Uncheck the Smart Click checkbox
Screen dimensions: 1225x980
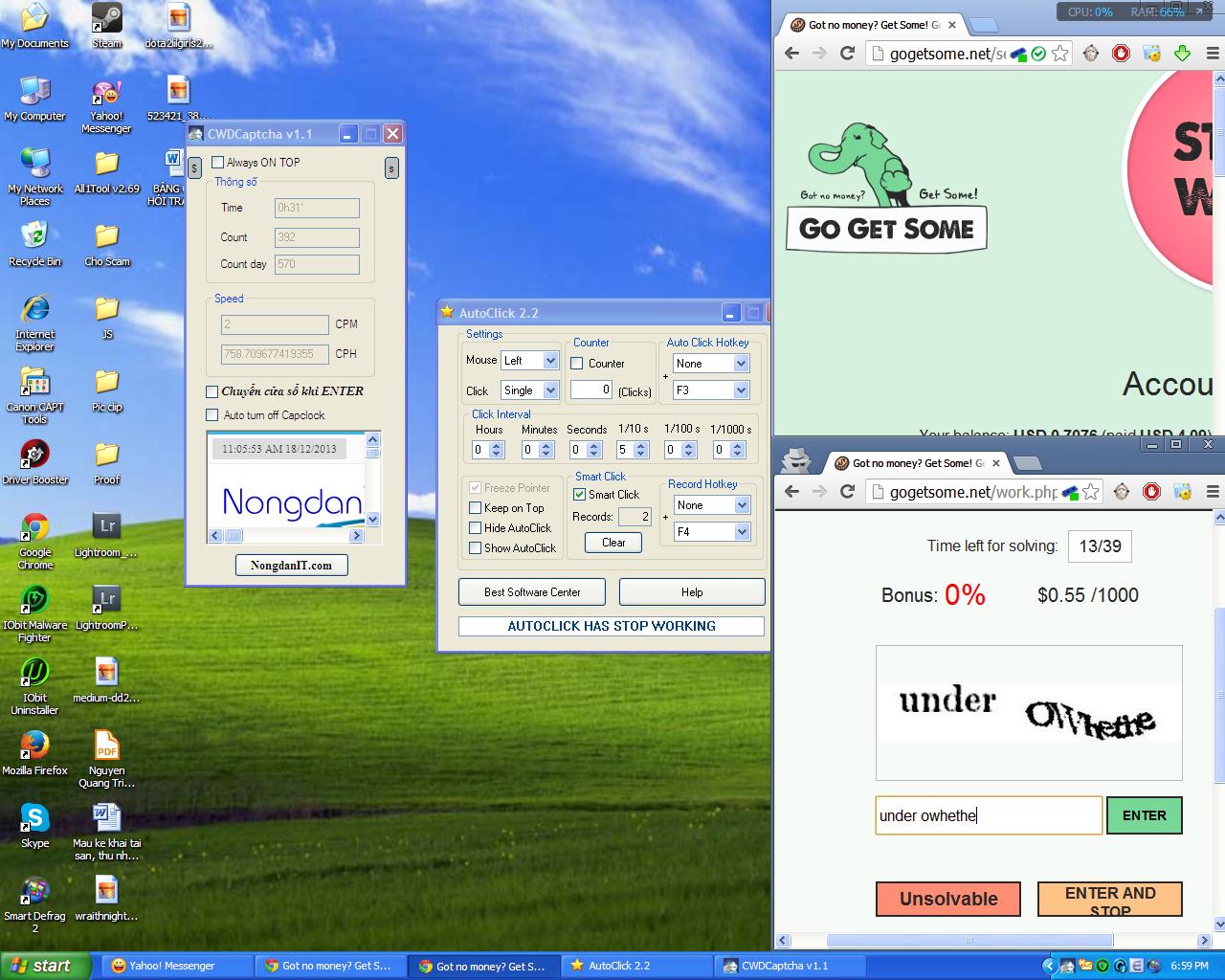pos(580,495)
